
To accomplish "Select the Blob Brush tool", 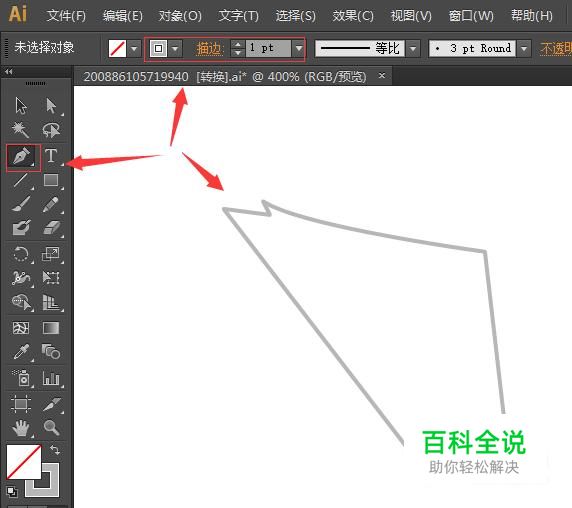I will [21, 228].
